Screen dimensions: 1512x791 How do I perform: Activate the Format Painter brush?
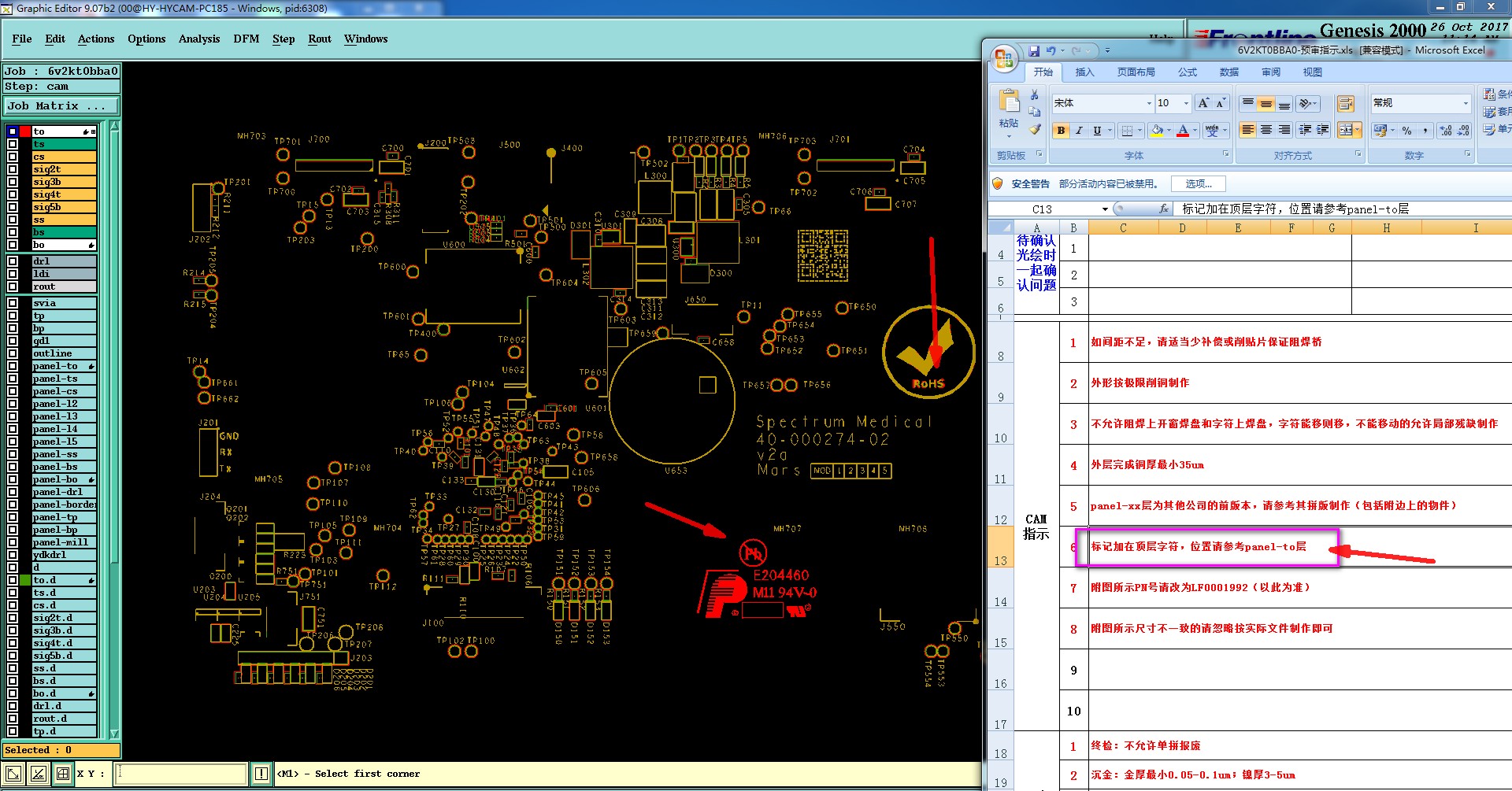click(1034, 129)
